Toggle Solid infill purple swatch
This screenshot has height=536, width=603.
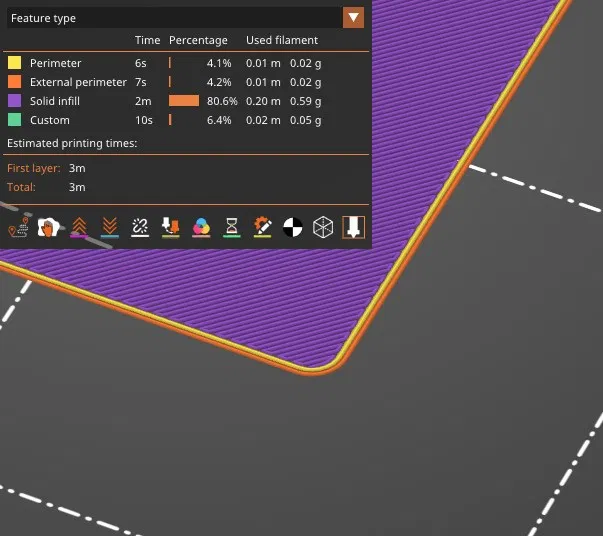15,101
